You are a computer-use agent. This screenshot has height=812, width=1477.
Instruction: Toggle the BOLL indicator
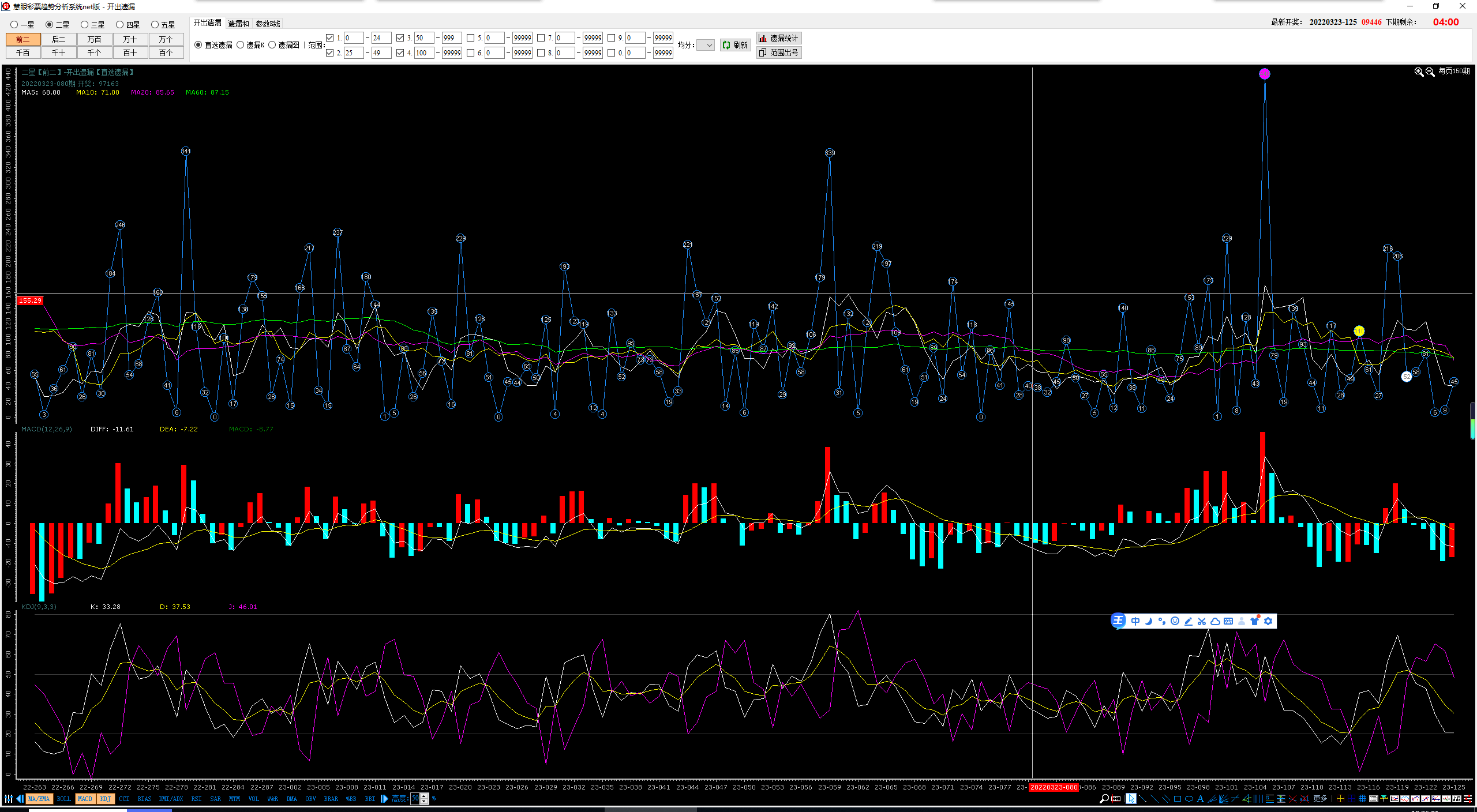point(63,799)
